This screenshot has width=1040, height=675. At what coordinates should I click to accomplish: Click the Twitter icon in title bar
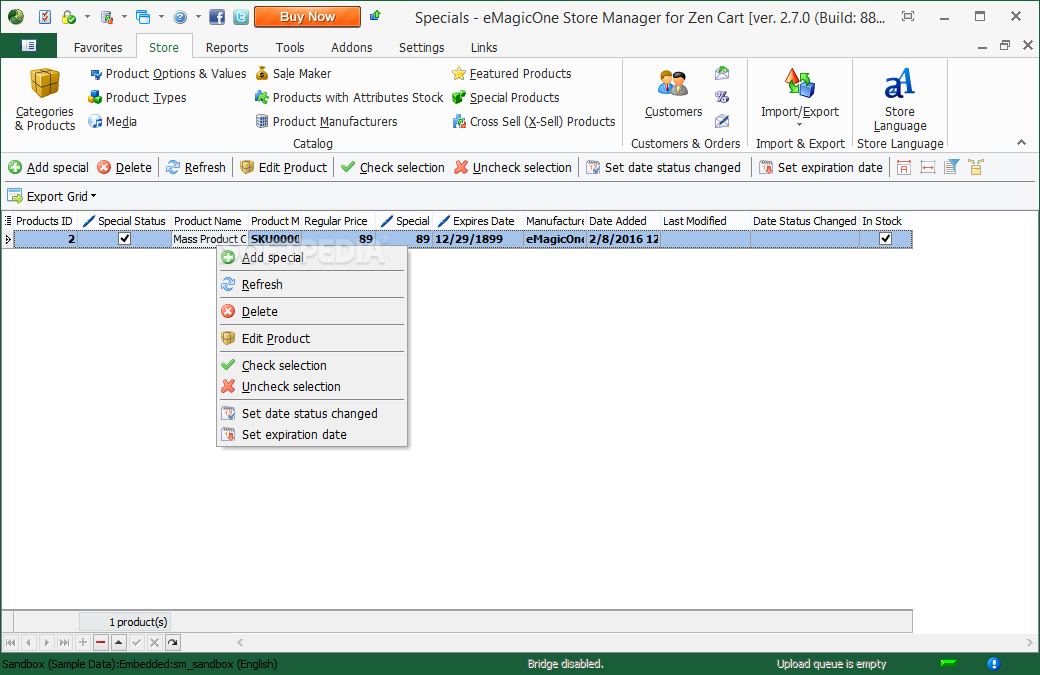click(241, 17)
